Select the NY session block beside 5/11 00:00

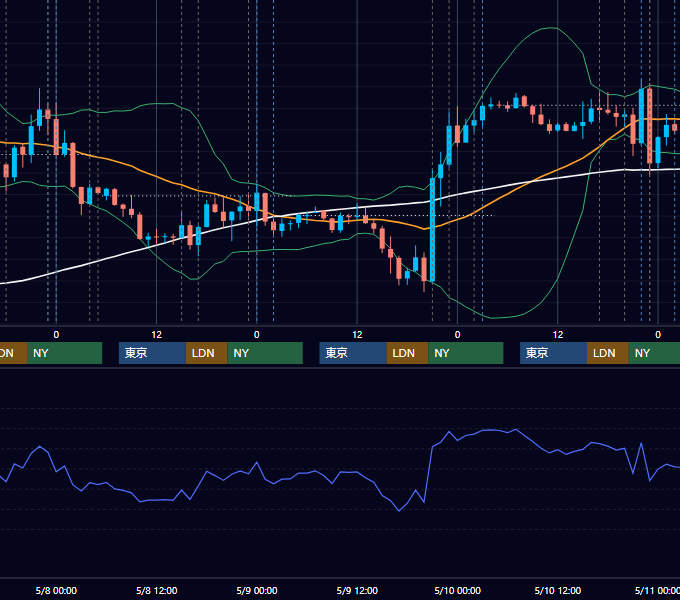tap(654, 353)
